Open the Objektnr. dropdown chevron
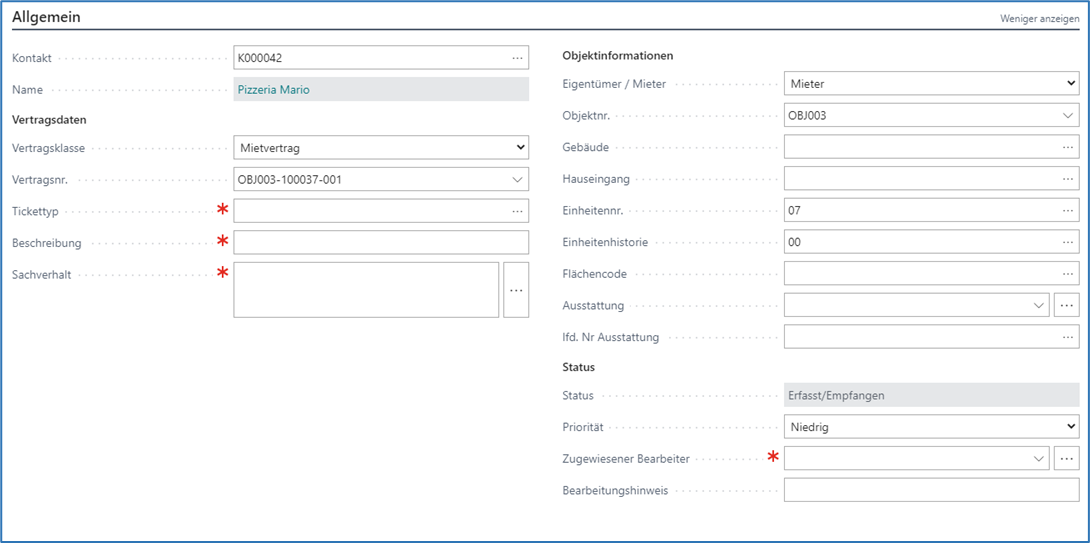The height and width of the screenshot is (543, 1090). click(x=1068, y=116)
